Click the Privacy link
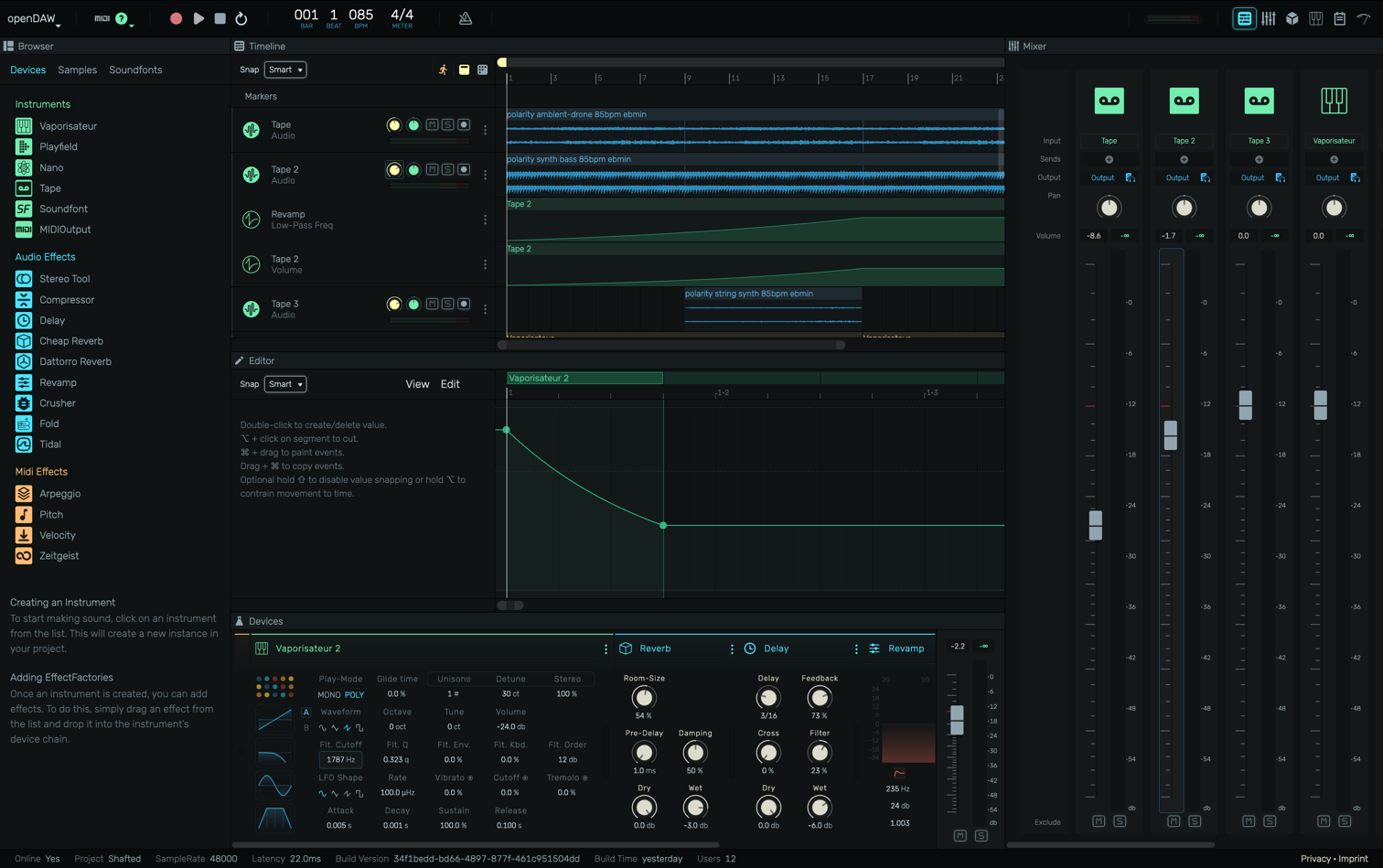The height and width of the screenshot is (868, 1383). coord(1315,859)
